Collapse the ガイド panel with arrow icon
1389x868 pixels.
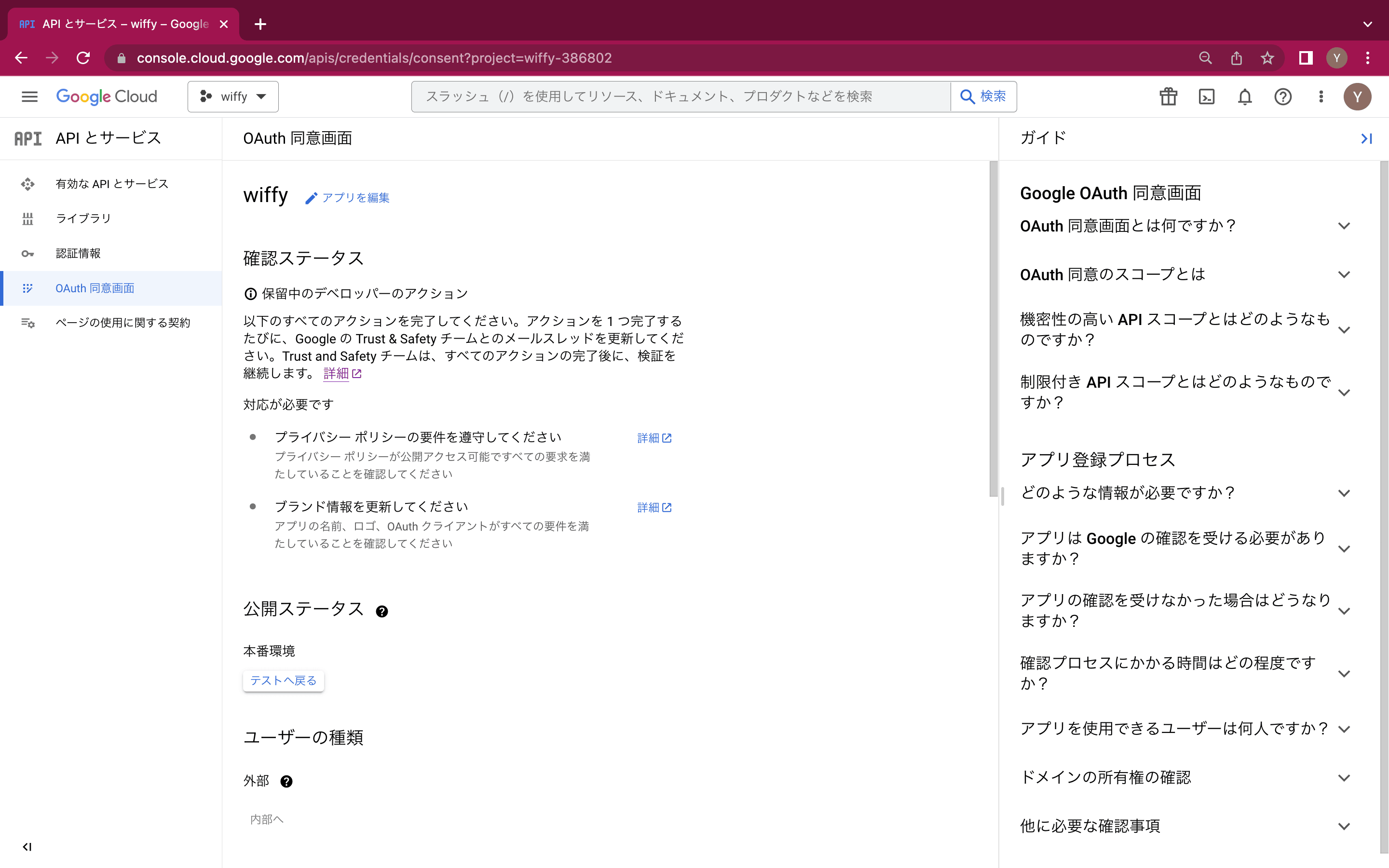pos(1366,138)
